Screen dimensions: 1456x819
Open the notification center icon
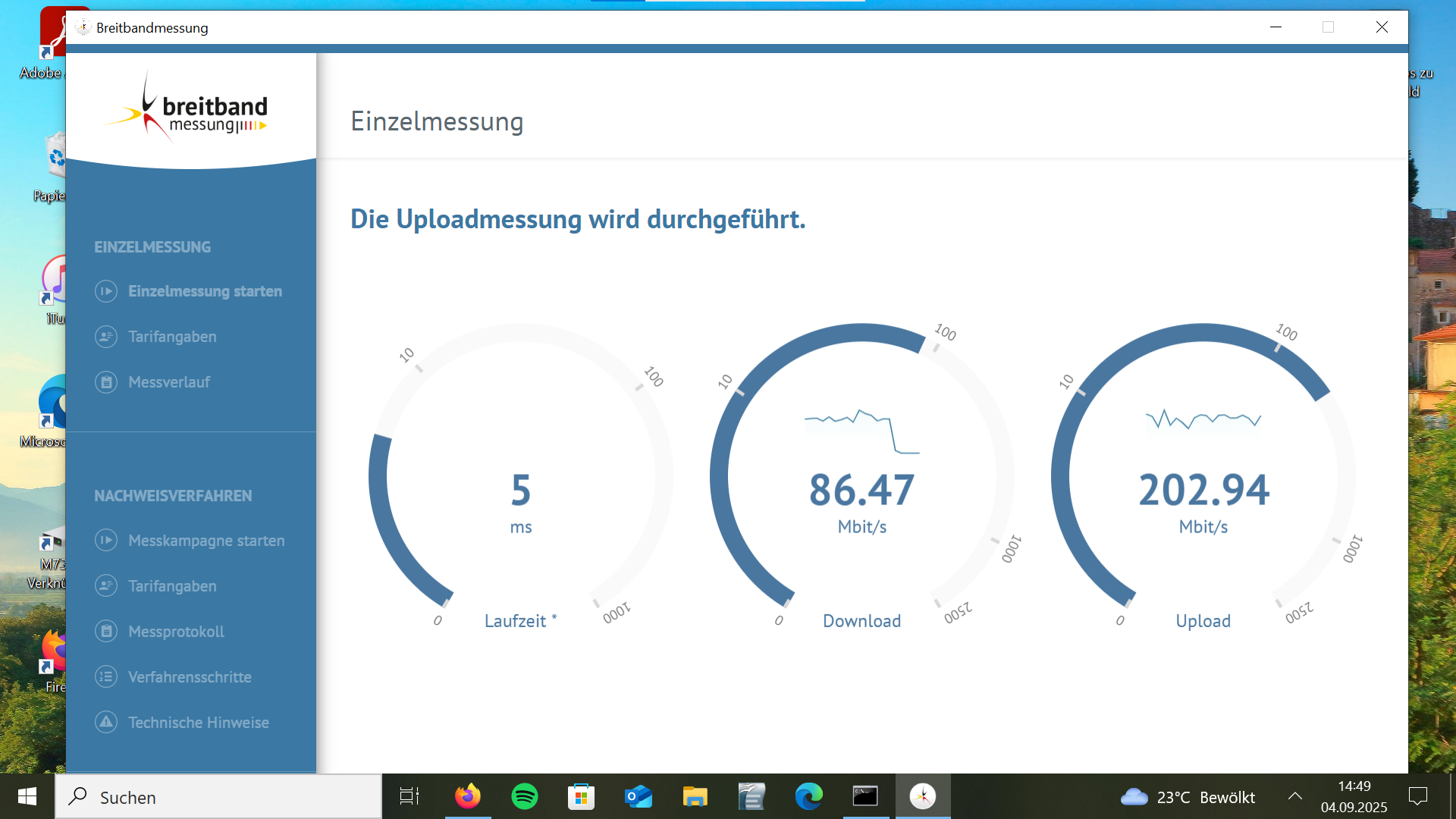pos(1418,796)
